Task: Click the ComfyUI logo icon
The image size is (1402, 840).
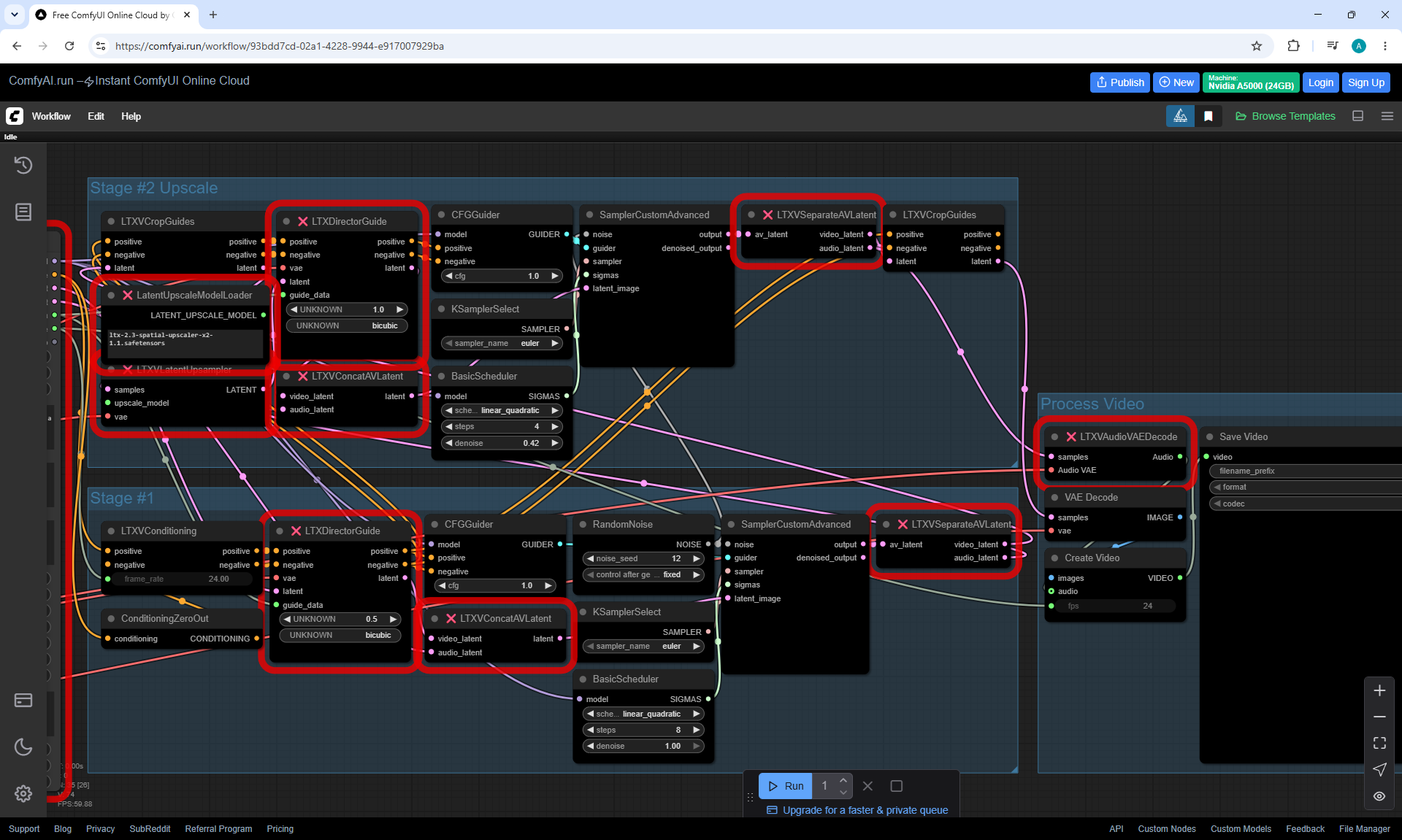Action: point(15,116)
